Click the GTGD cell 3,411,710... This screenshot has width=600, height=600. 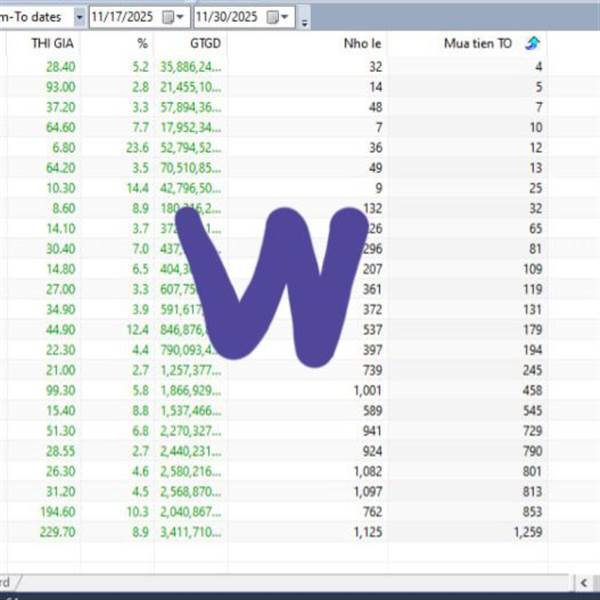pyautogui.click(x=190, y=532)
